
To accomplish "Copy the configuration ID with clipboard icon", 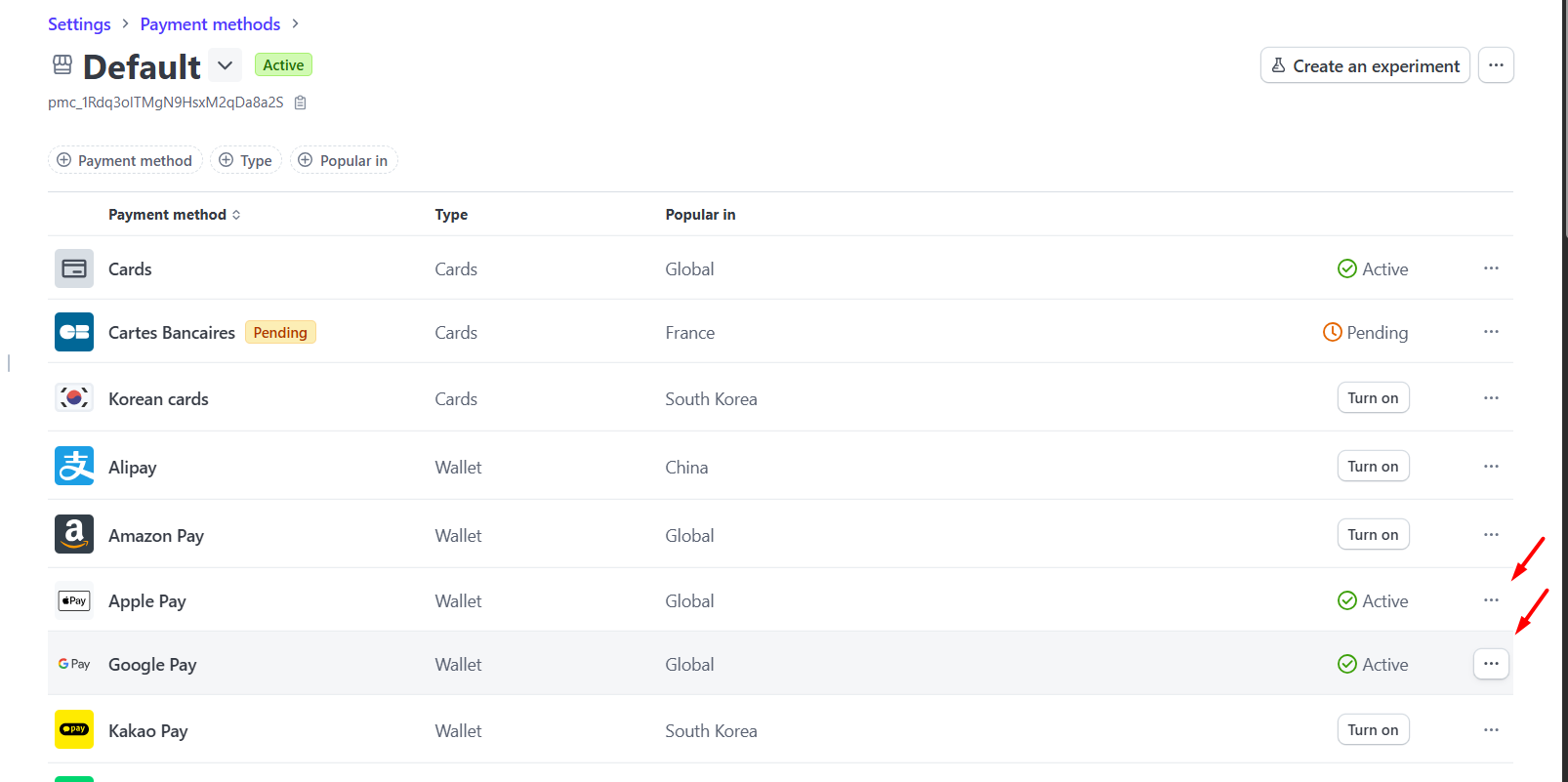I will click(301, 103).
